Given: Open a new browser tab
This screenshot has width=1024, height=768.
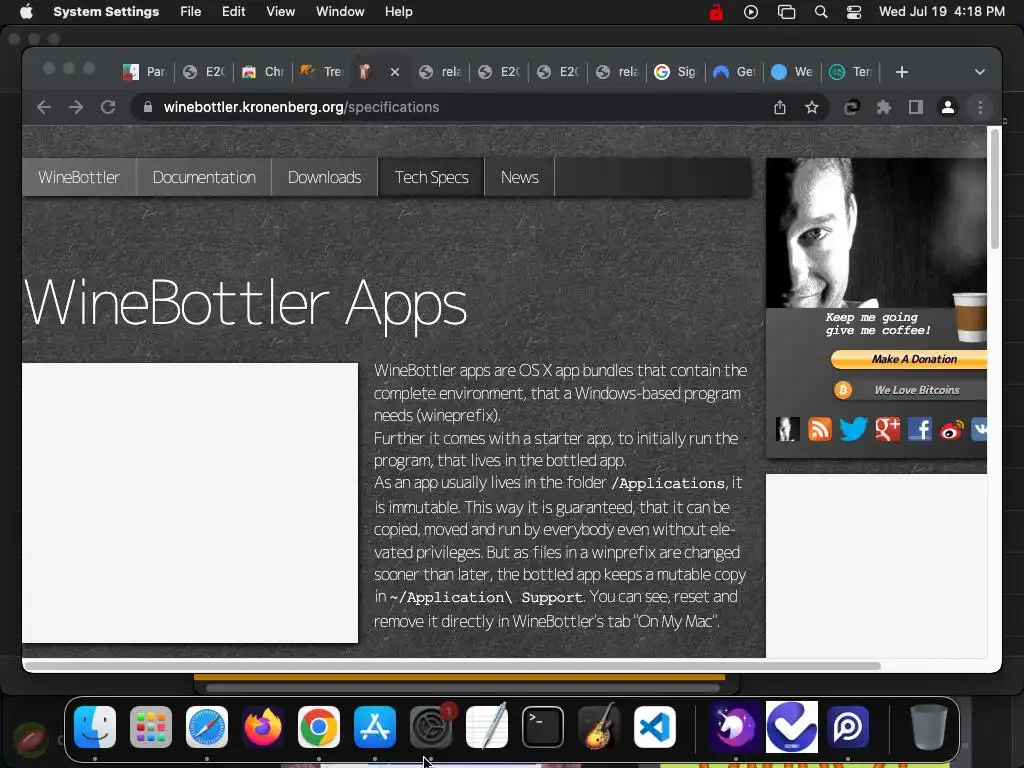Looking at the screenshot, I should pos(902,72).
